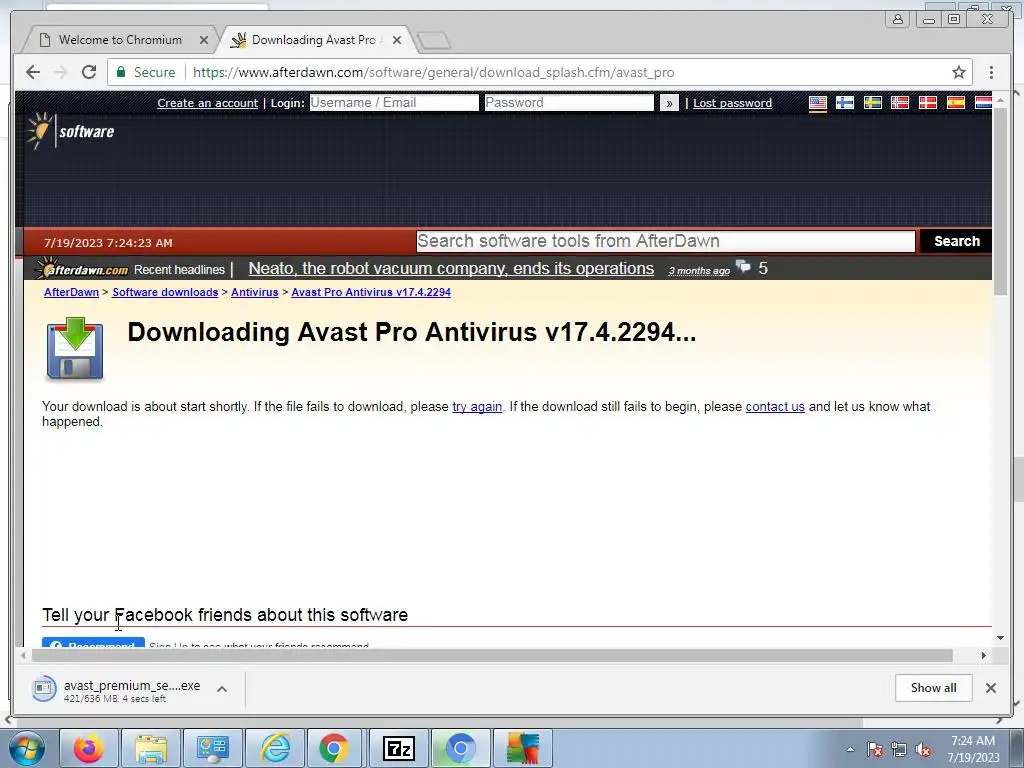Submit login with the » button
Screen dimensions: 1024x768
click(x=669, y=103)
